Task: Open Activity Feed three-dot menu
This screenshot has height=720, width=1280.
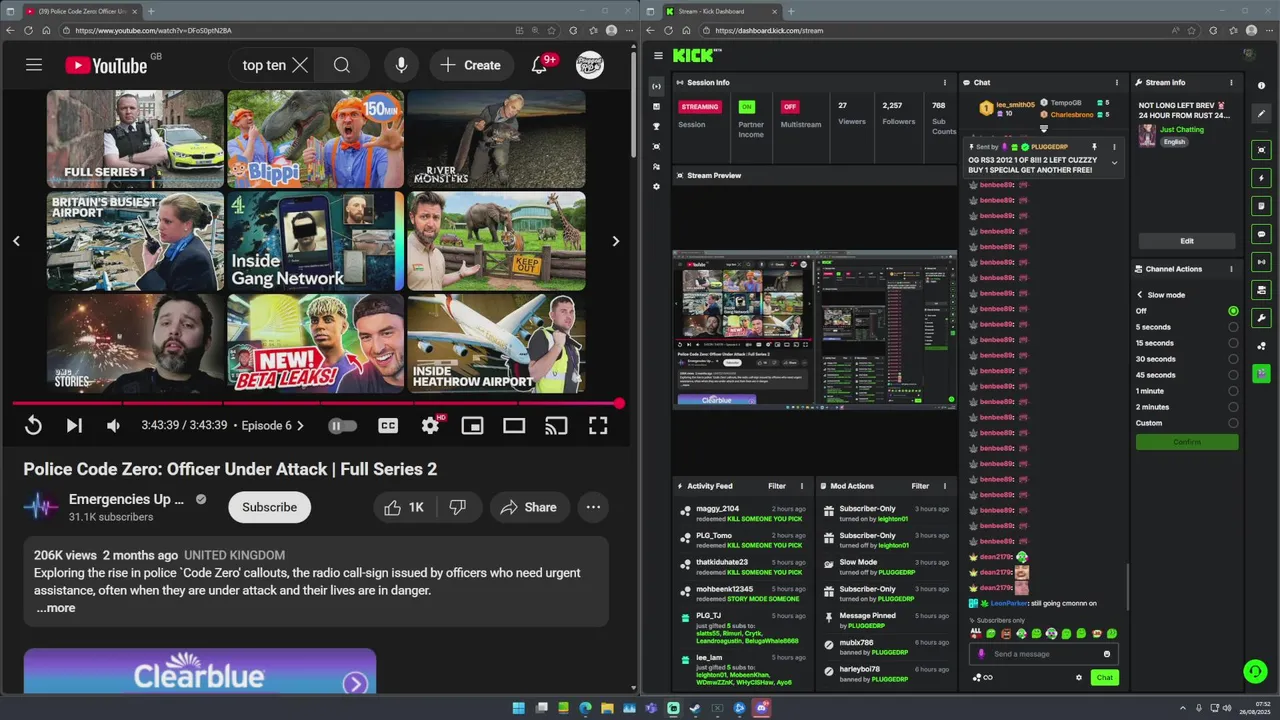Action: coord(801,486)
